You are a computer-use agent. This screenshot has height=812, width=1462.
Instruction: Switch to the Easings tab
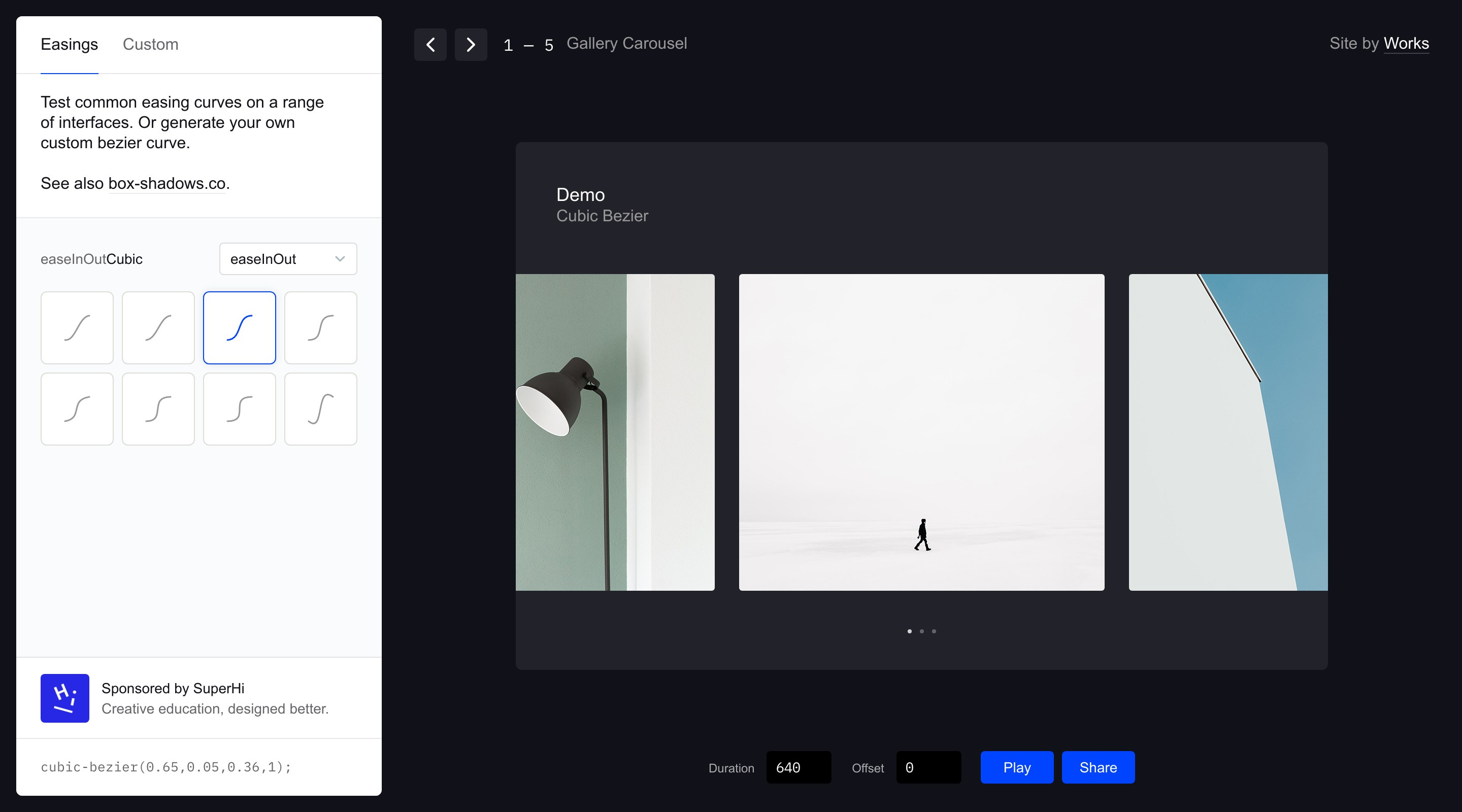[x=69, y=44]
